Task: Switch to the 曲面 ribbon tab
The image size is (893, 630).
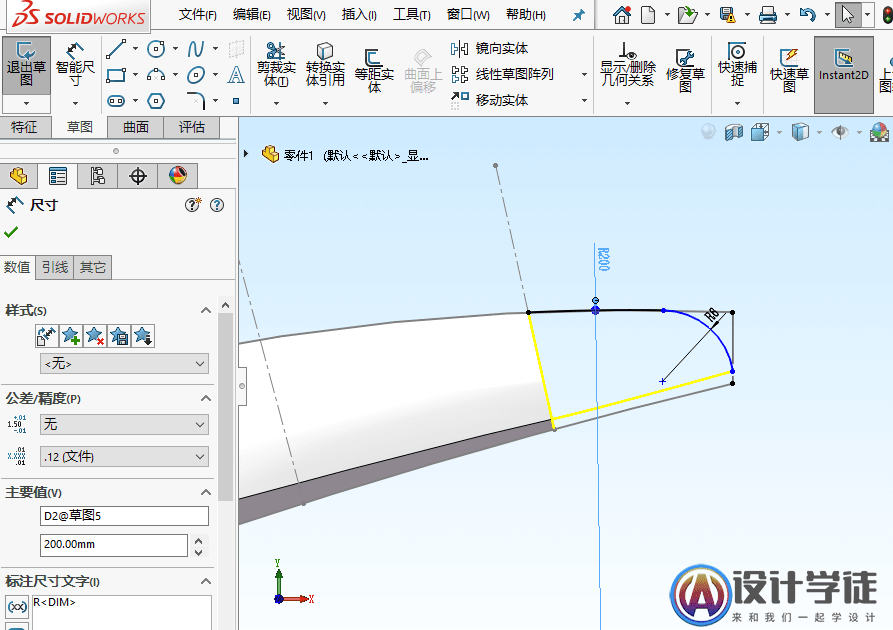Action: 136,127
